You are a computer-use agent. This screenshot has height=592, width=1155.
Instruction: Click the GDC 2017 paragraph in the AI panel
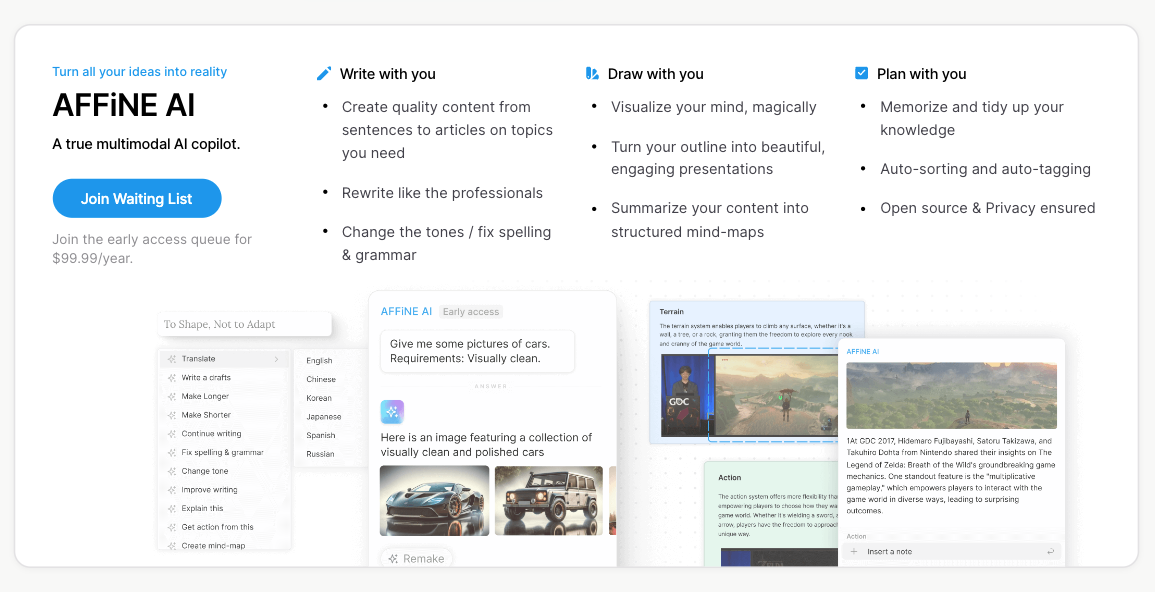coord(951,476)
